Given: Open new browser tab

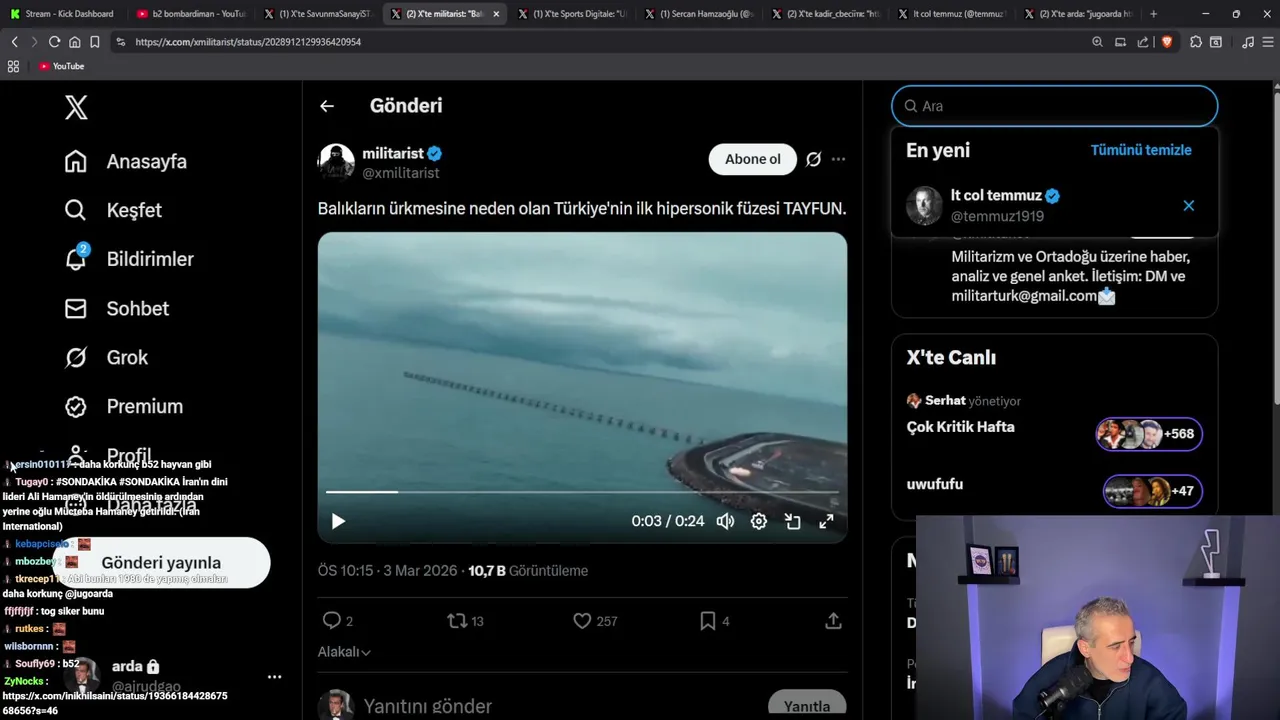Looking at the screenshot, I should 1153,14.
